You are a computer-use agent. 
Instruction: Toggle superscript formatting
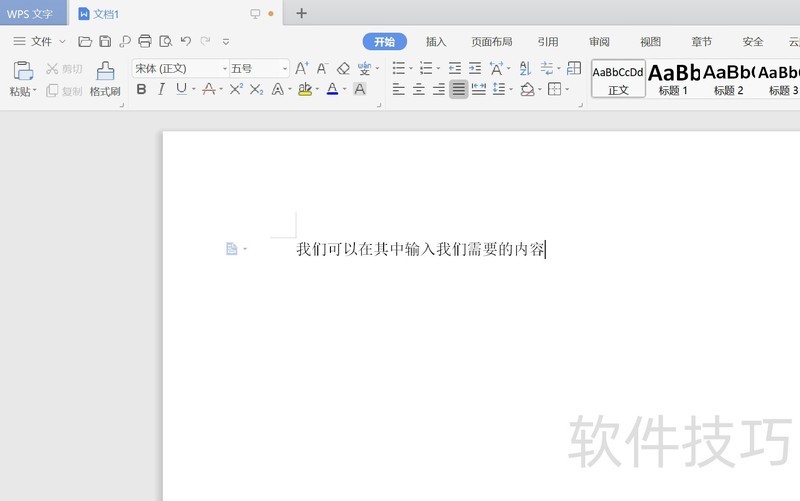pos(236,89)
